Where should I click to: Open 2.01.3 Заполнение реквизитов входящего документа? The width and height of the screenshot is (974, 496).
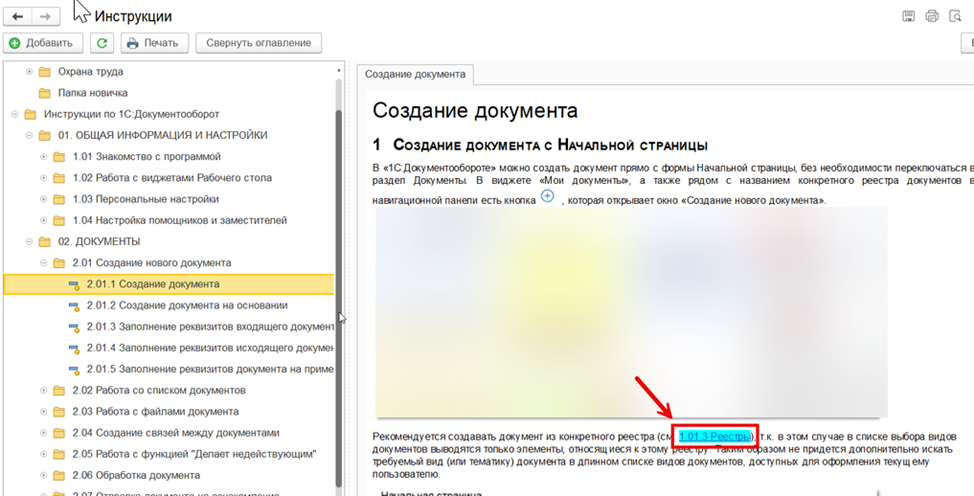click(x=211, y=327)
